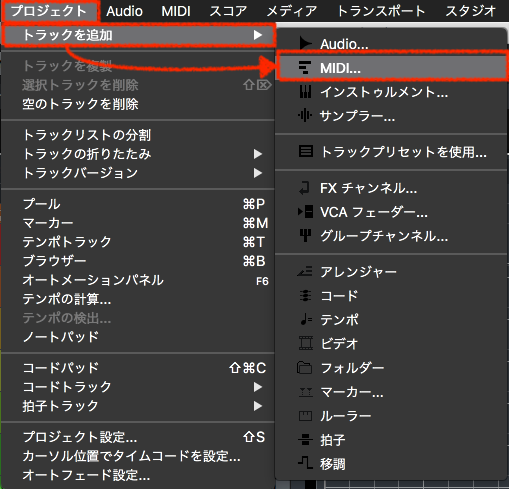Expand the トラックの折りたたみ submenu arrow

(258, 154)
